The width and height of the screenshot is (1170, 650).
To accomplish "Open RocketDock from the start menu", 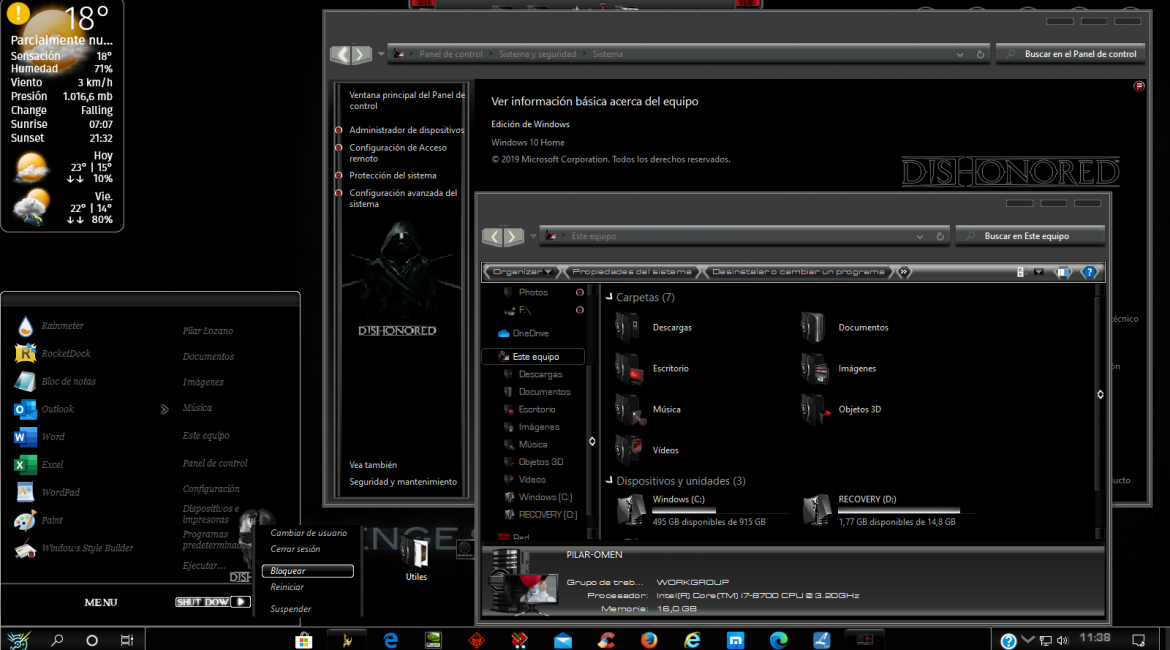I will (52, 354).
